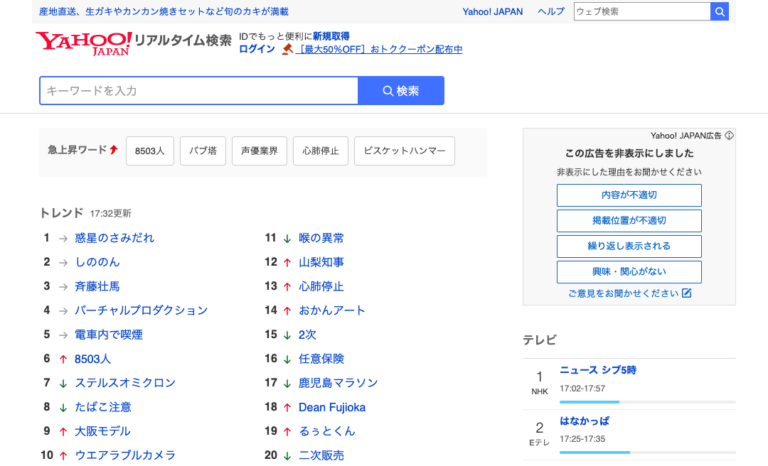
Task: Open trend バーチャルプロダクション
Action: [141, 310]
